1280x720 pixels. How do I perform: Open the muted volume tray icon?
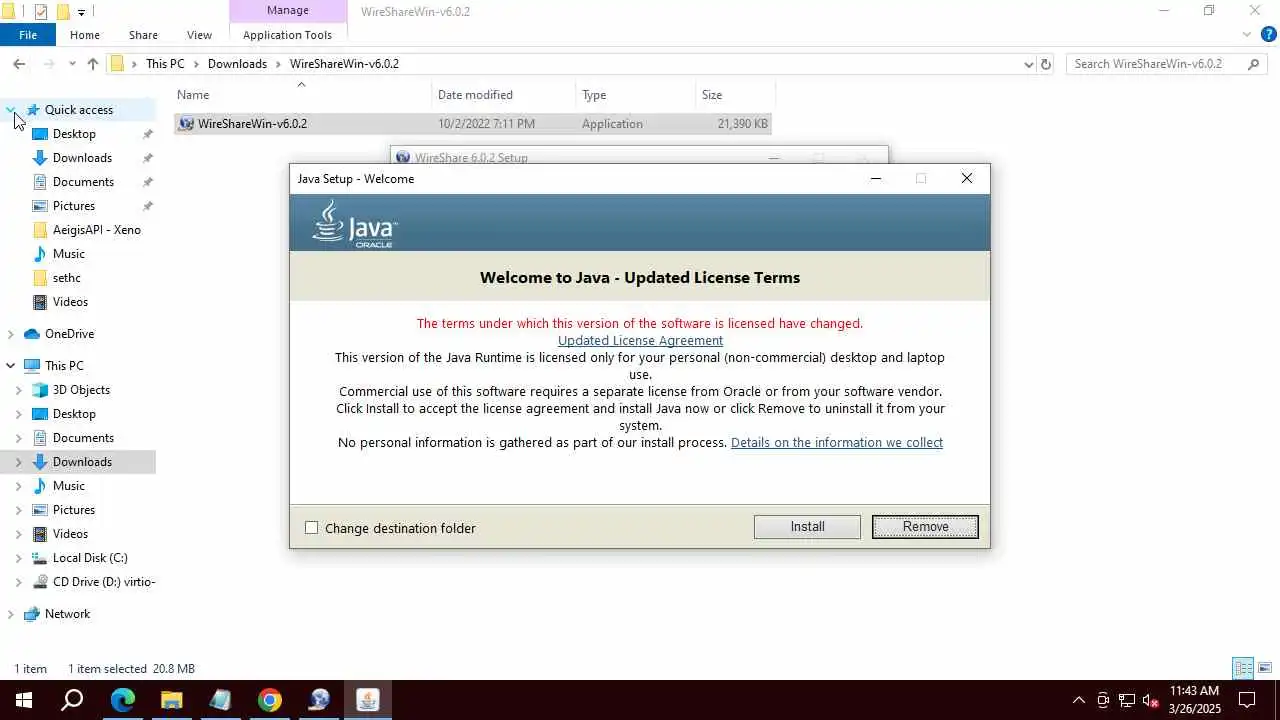1150,700
